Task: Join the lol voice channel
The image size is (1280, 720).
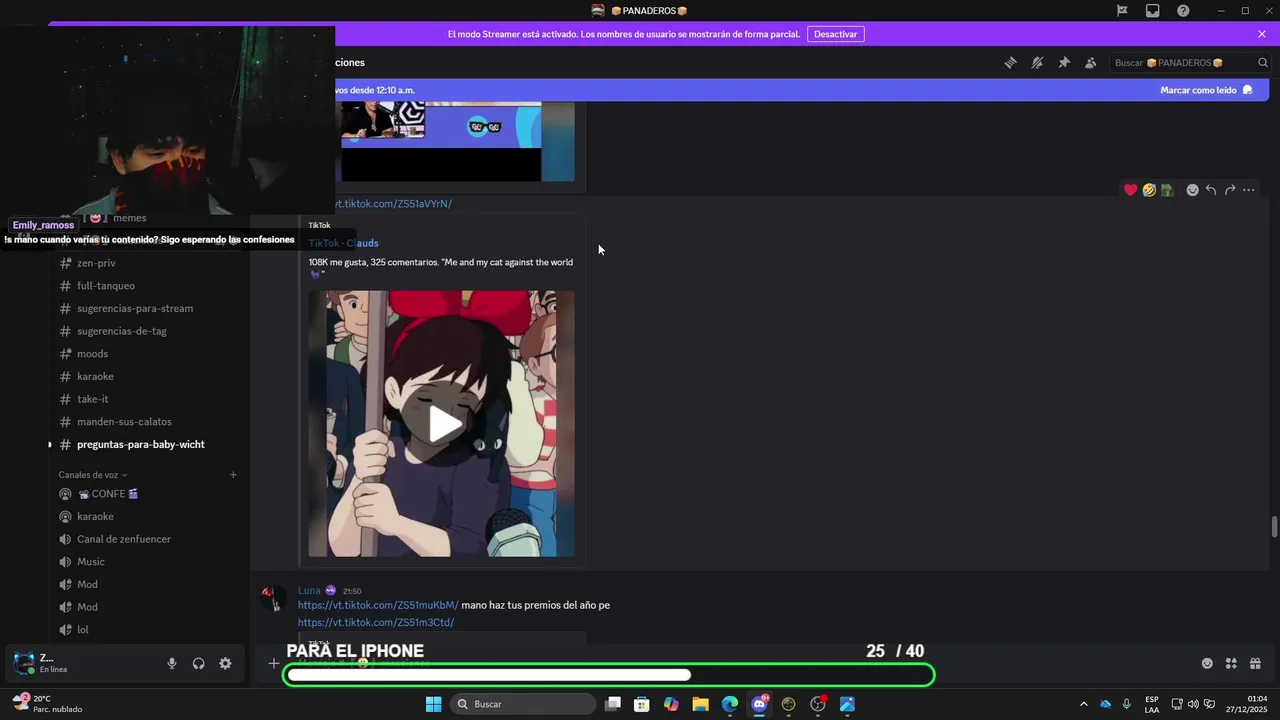Action: tap(83, 630)
